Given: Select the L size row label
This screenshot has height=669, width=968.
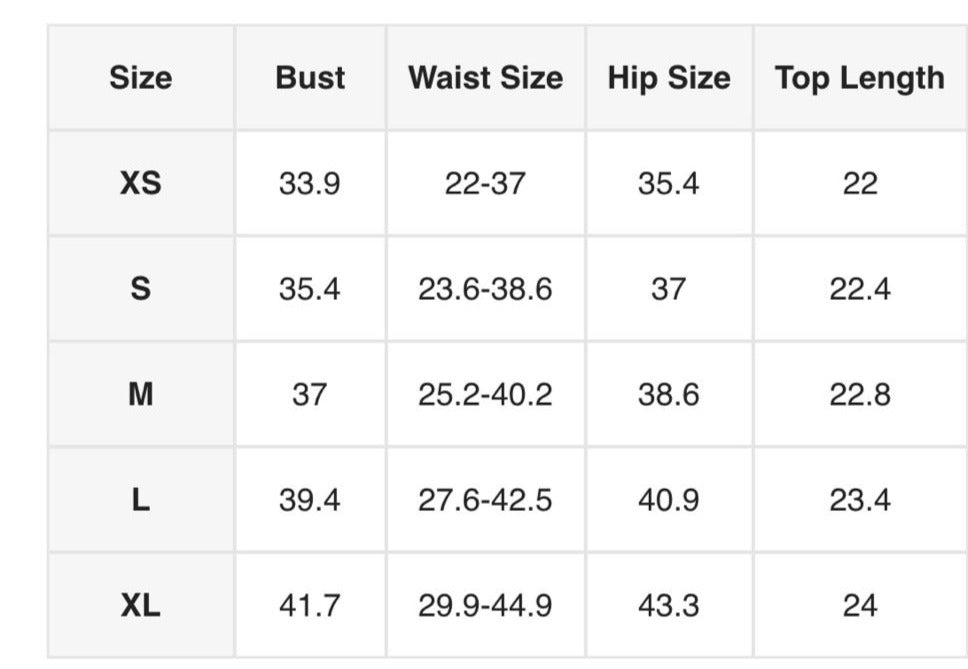Looking at the screenshot, I should pos(141,500).
